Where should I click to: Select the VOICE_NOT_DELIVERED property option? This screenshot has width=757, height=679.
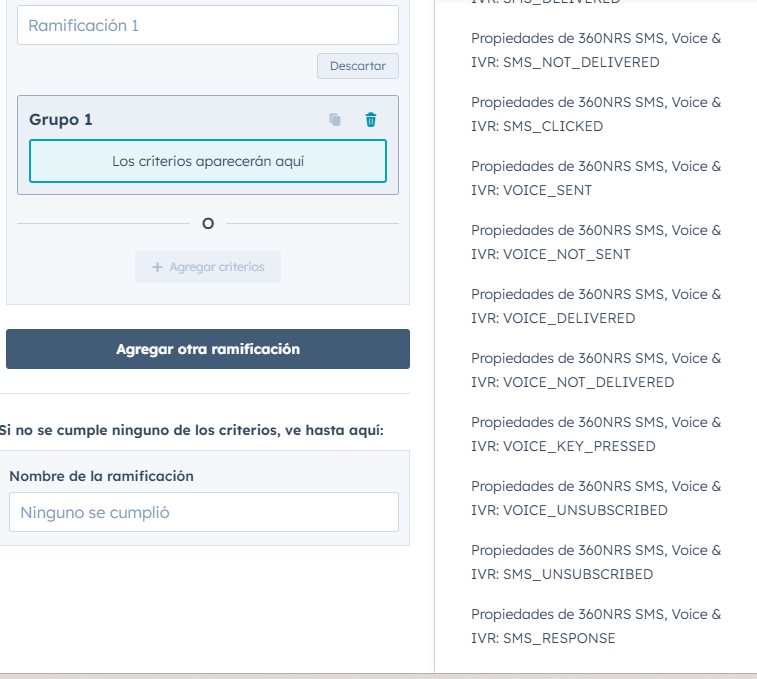point(596,371)
